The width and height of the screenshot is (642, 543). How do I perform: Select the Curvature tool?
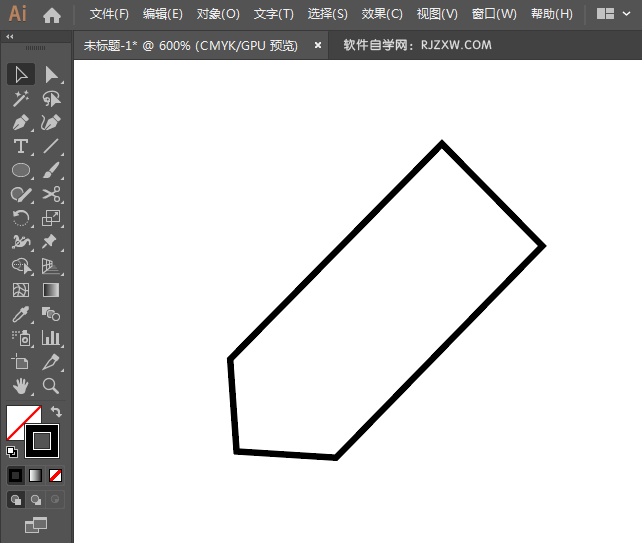point(51,122)
